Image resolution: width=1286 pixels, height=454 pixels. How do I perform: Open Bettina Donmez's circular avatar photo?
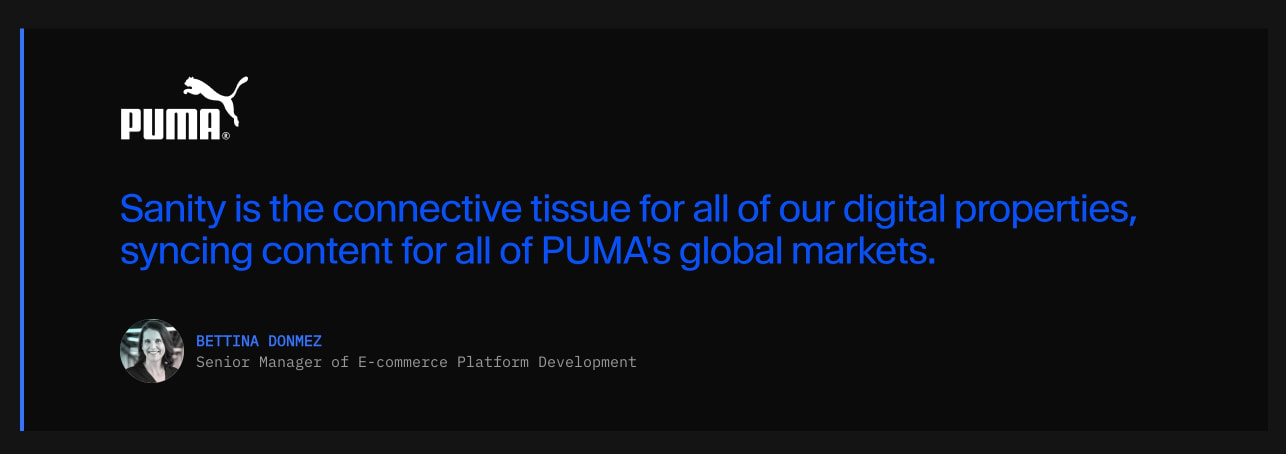pos(152,351)
